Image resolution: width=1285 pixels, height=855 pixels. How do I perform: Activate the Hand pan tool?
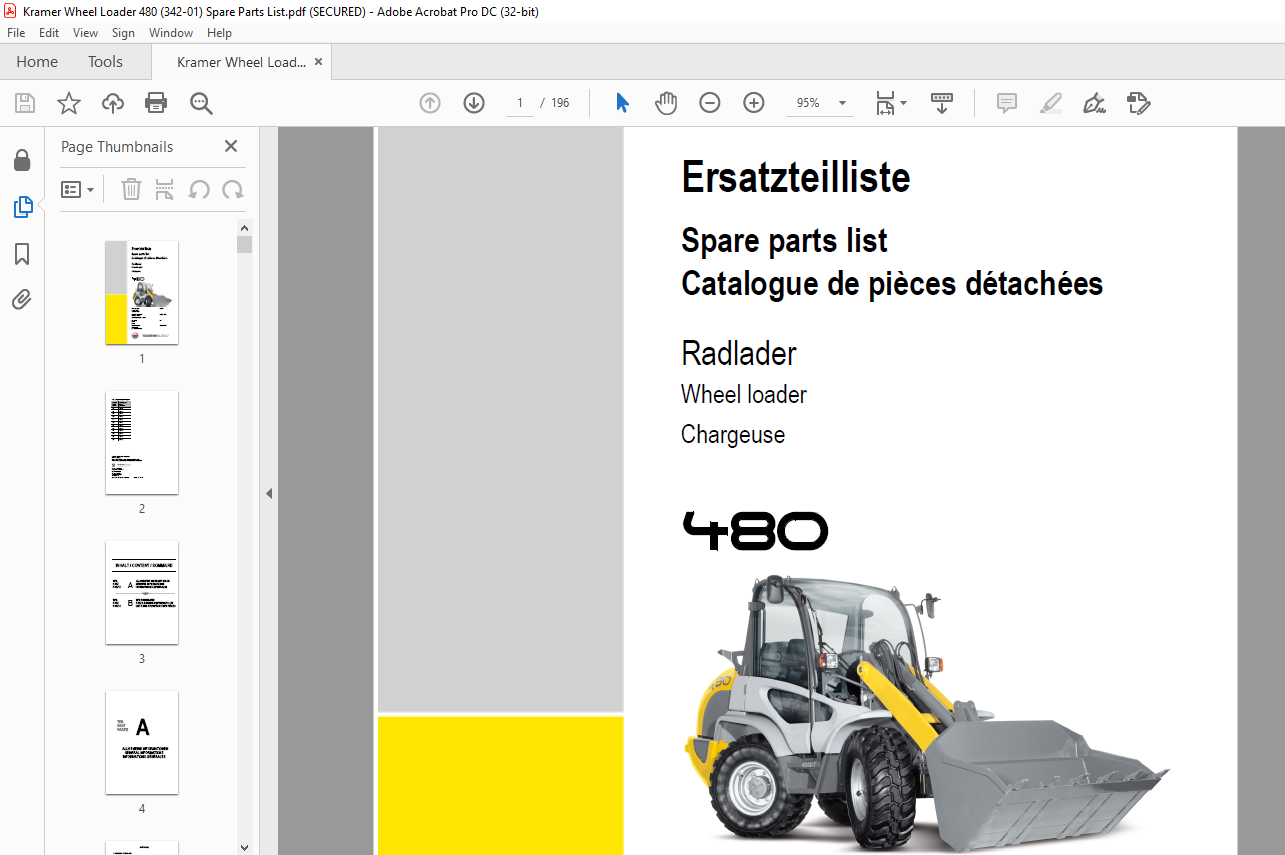pos(666,103)
